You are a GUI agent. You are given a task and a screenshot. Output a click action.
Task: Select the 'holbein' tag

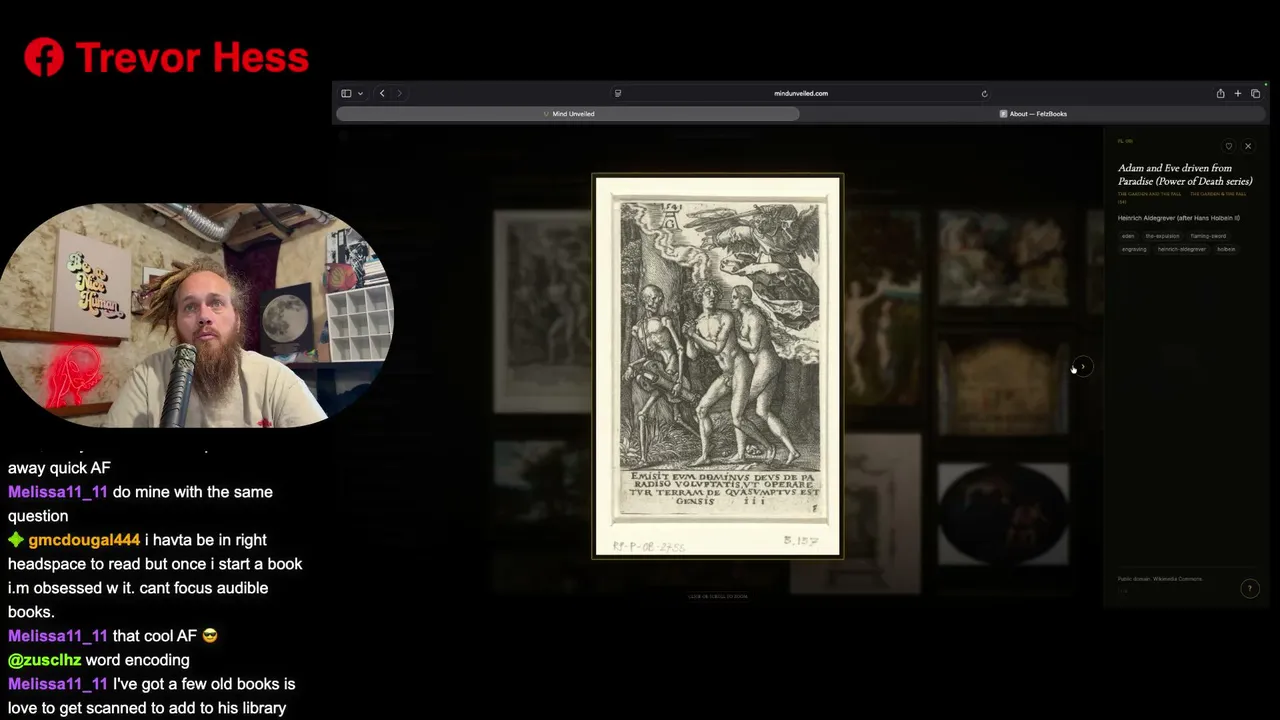click(x=1226, y=249)
